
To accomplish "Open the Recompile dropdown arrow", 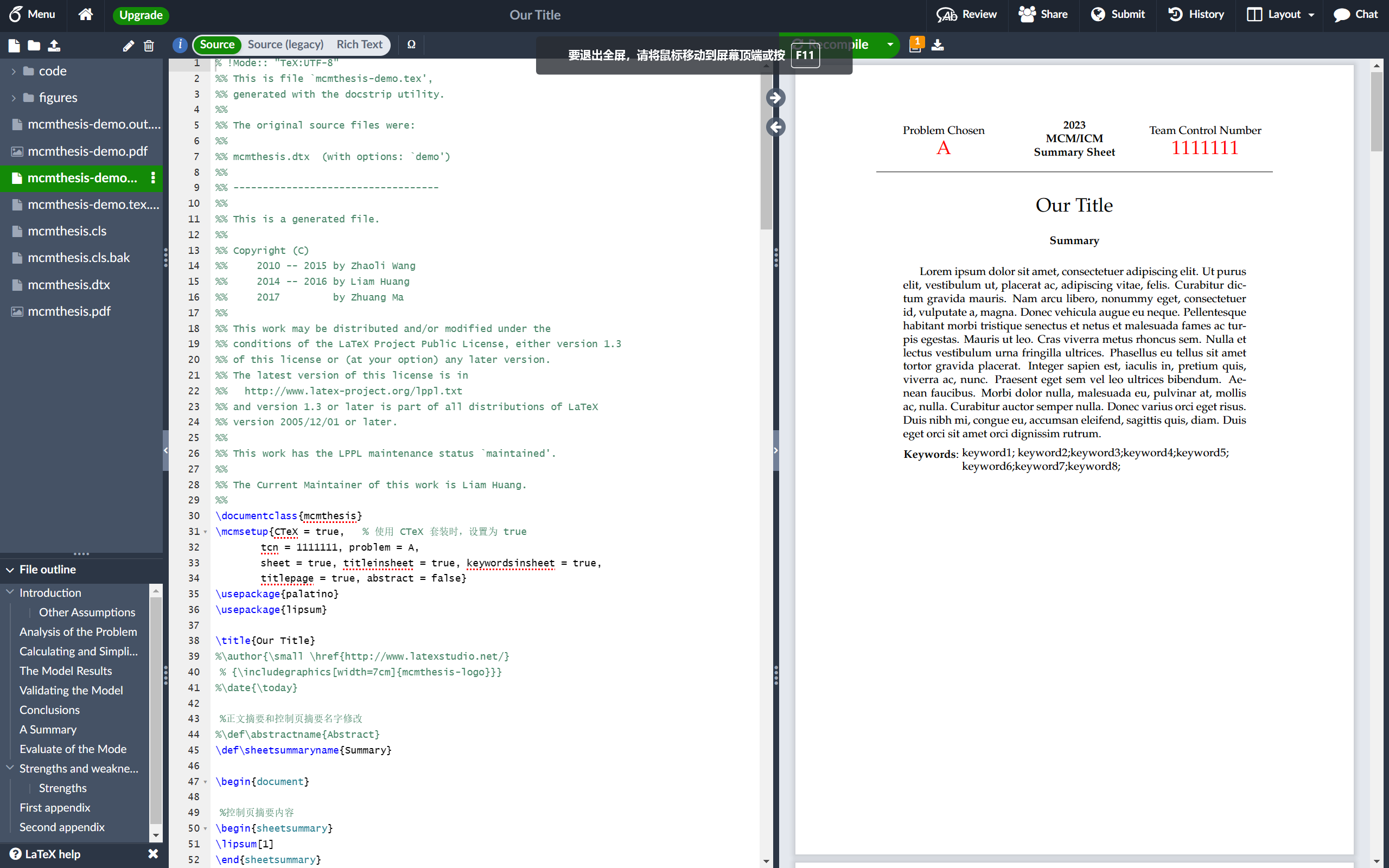I will coord(890,44).
